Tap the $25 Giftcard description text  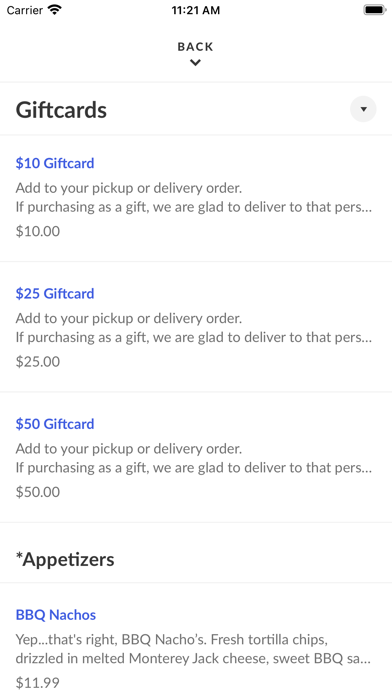point(194,328)
